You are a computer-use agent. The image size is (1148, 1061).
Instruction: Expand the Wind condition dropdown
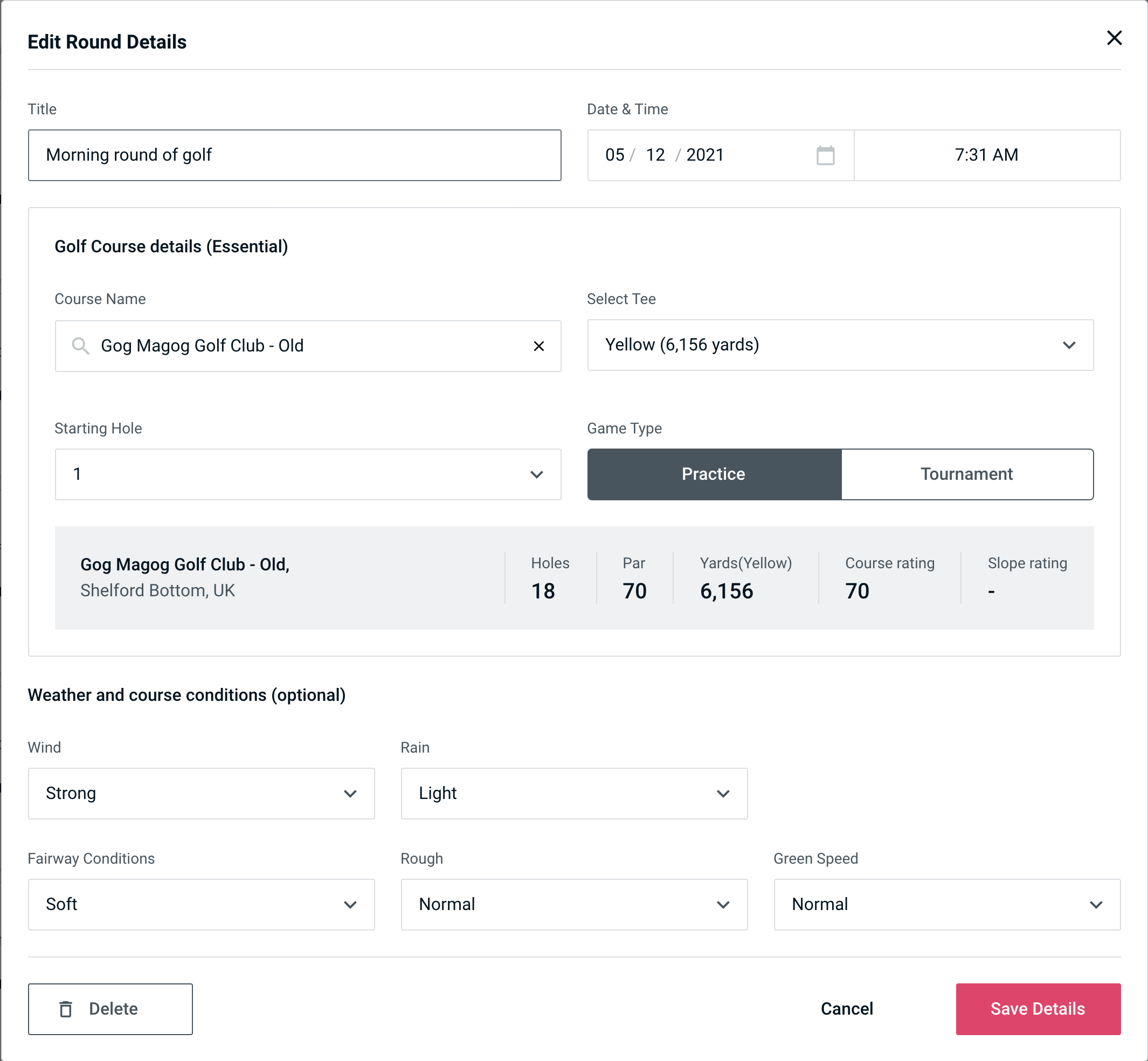click(351, 793)
